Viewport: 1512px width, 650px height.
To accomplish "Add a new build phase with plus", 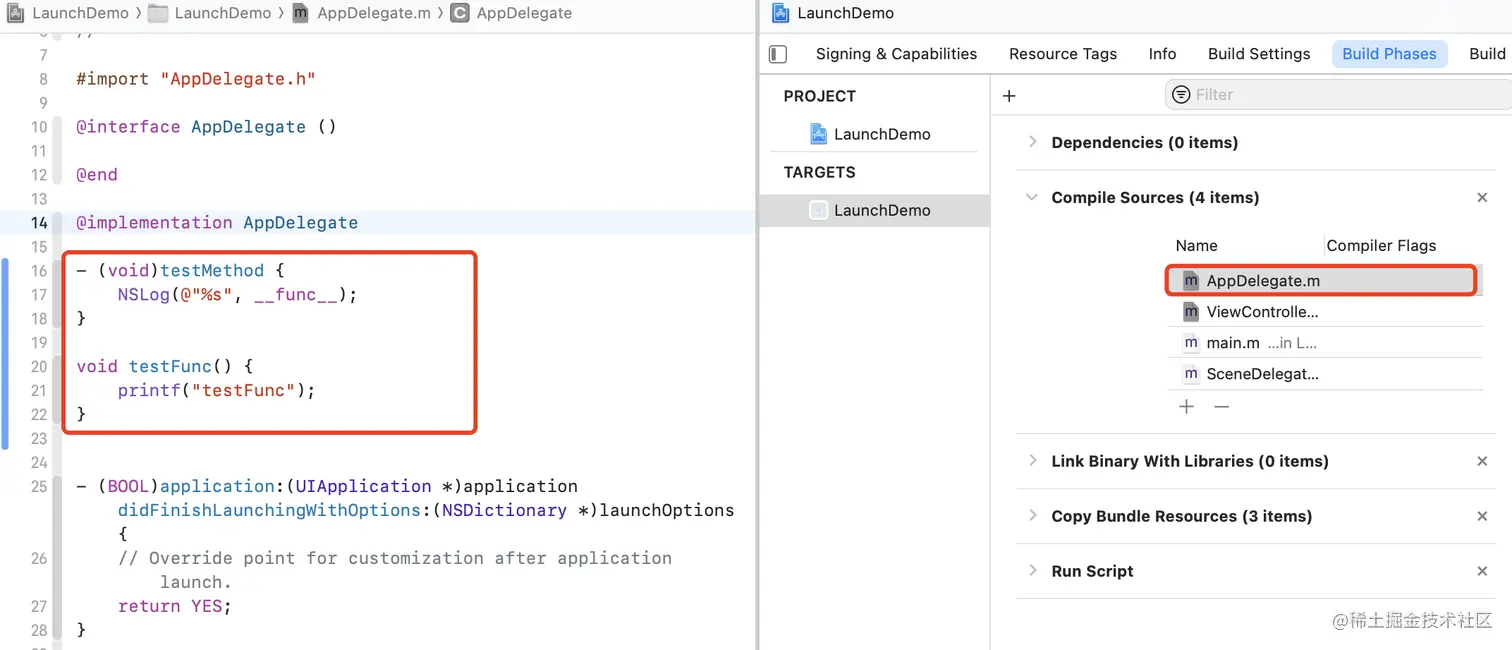I will click(1009, 96).
